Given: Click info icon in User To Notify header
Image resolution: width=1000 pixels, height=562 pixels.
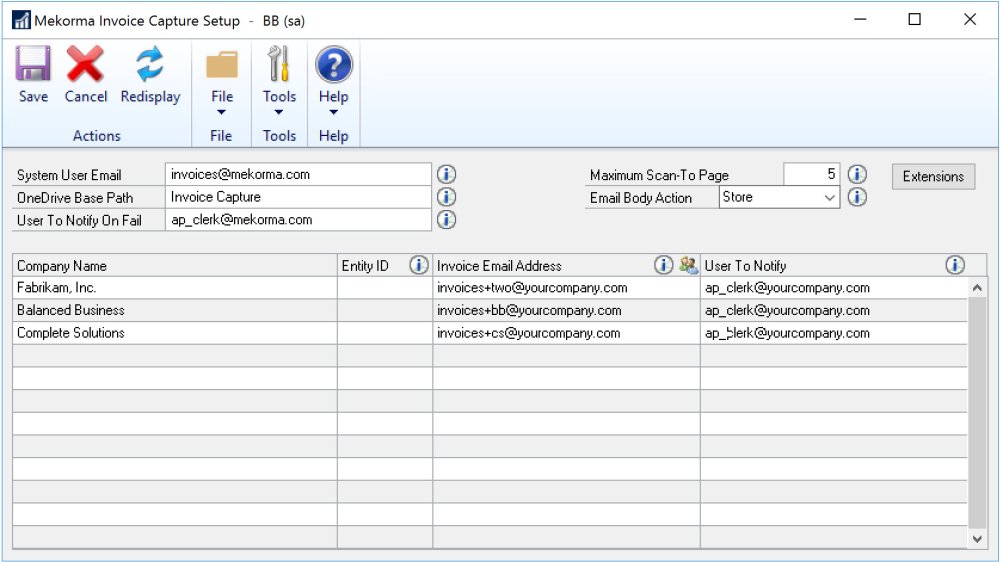Looking at the screenshot, I should click(x=955, y=265).
